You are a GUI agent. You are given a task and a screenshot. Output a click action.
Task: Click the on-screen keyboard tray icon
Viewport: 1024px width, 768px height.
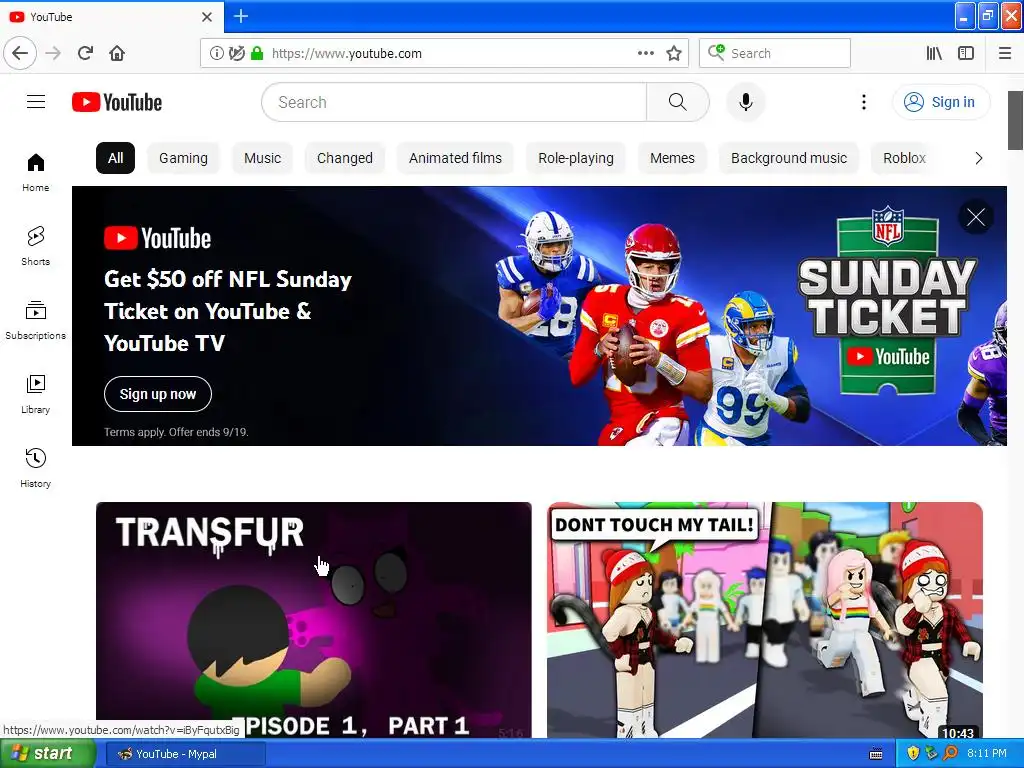tap(876, 754)
